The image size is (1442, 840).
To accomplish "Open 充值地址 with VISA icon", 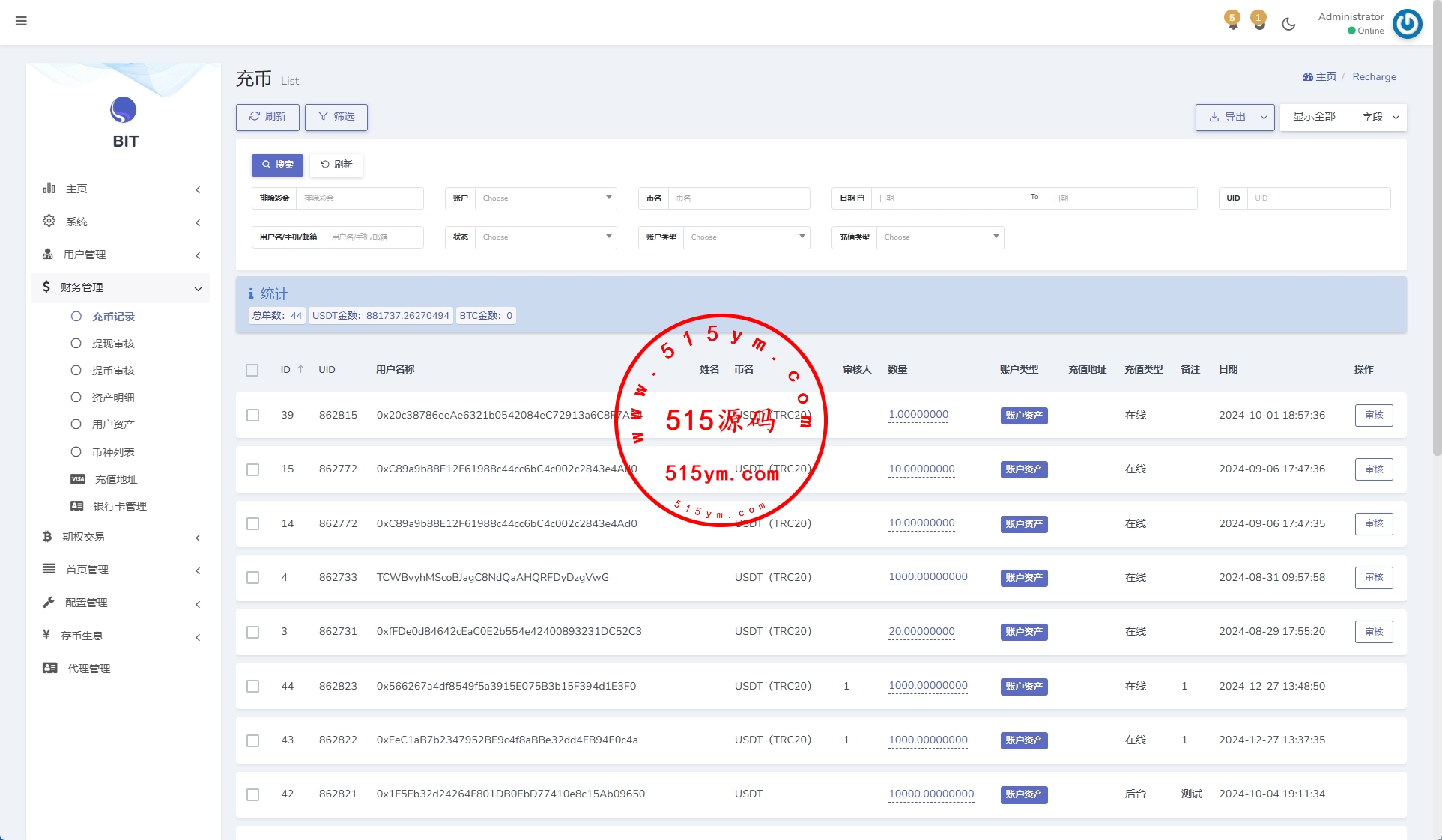I will click(x=115, y=479).
